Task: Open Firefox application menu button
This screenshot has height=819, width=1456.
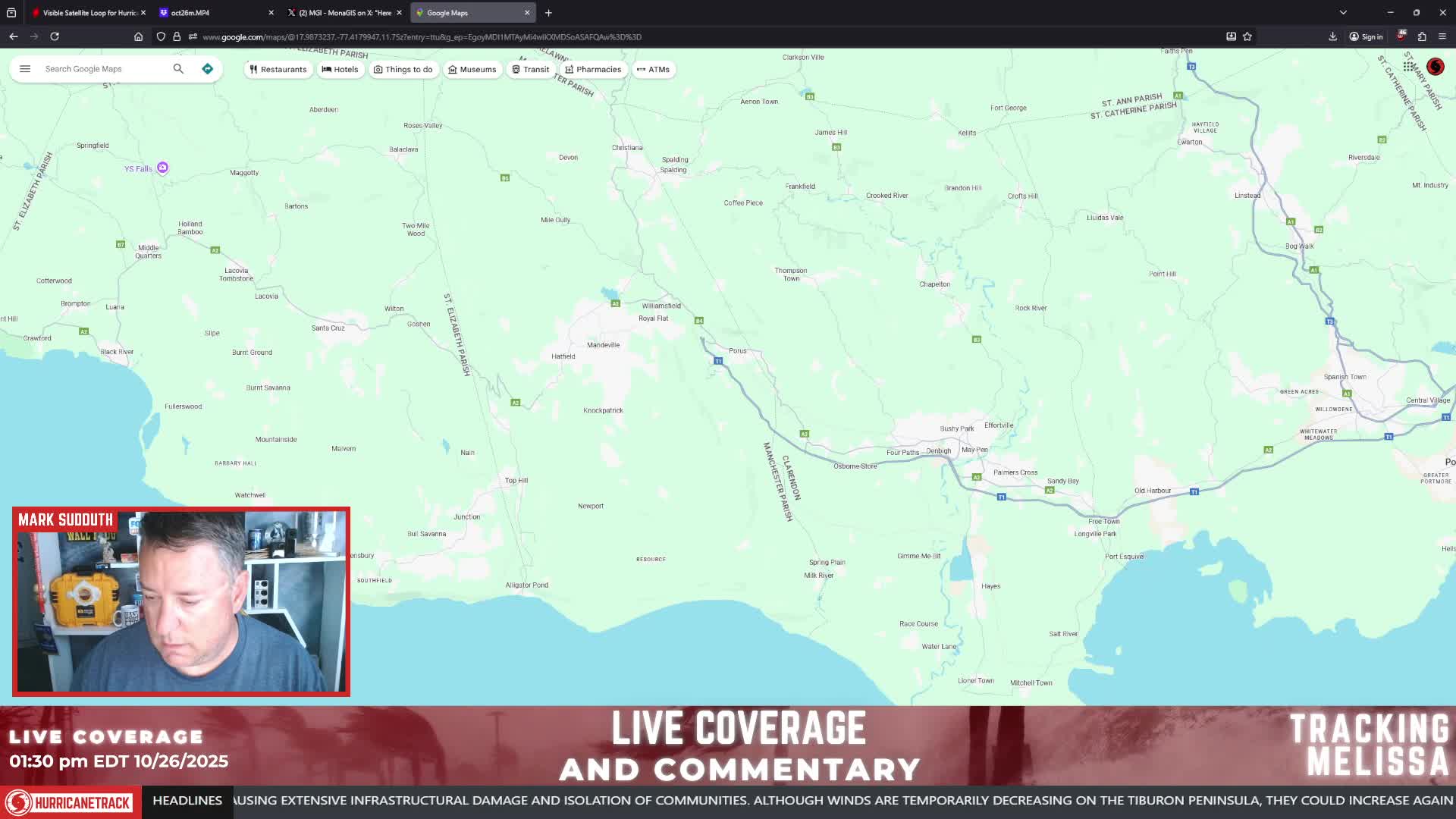Action: [1442, 36]
